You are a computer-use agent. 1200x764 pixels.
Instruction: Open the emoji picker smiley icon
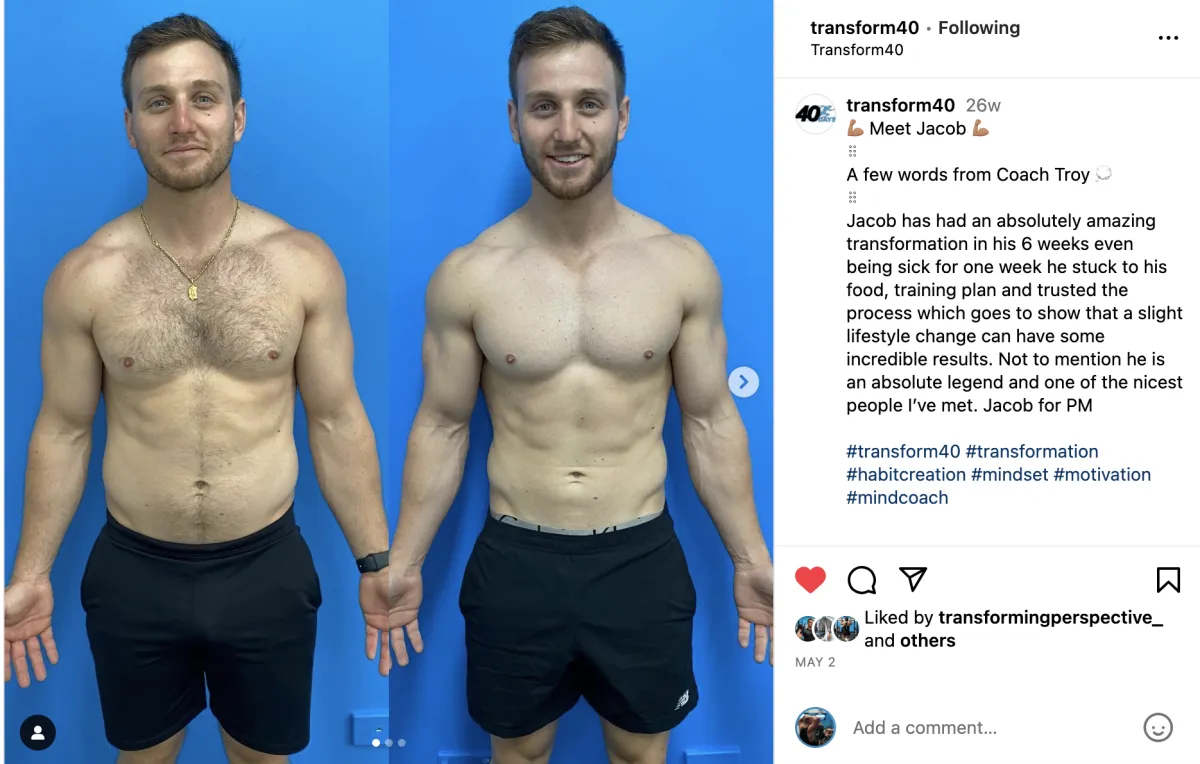(1158, 727)
